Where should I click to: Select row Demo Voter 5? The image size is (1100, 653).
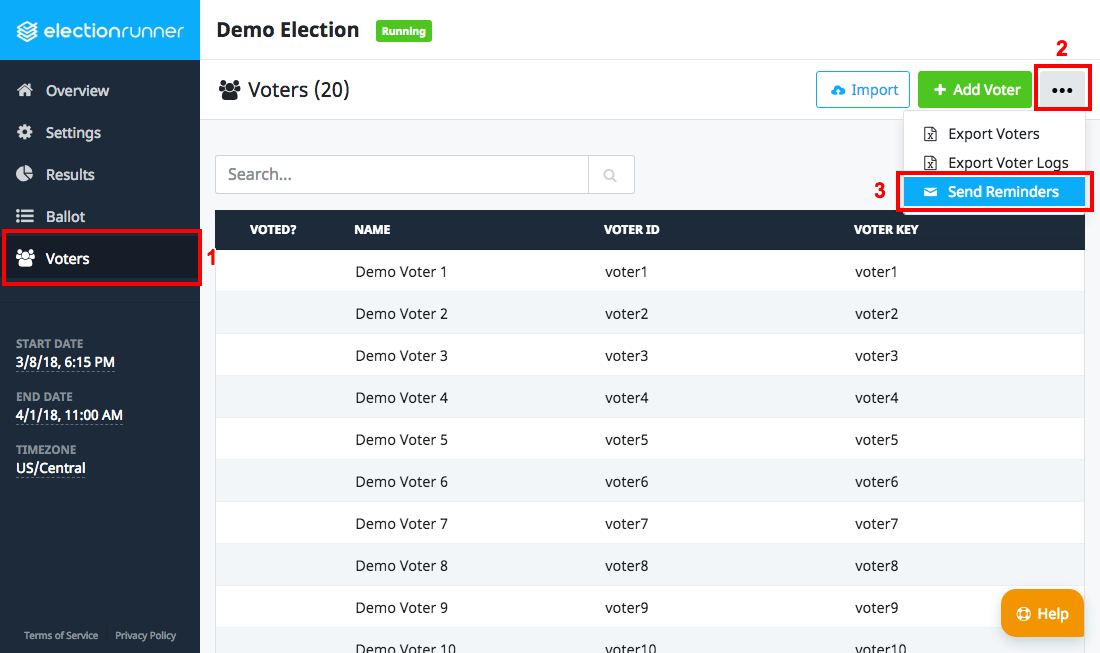pyautogui.click(x=650, y=440)
